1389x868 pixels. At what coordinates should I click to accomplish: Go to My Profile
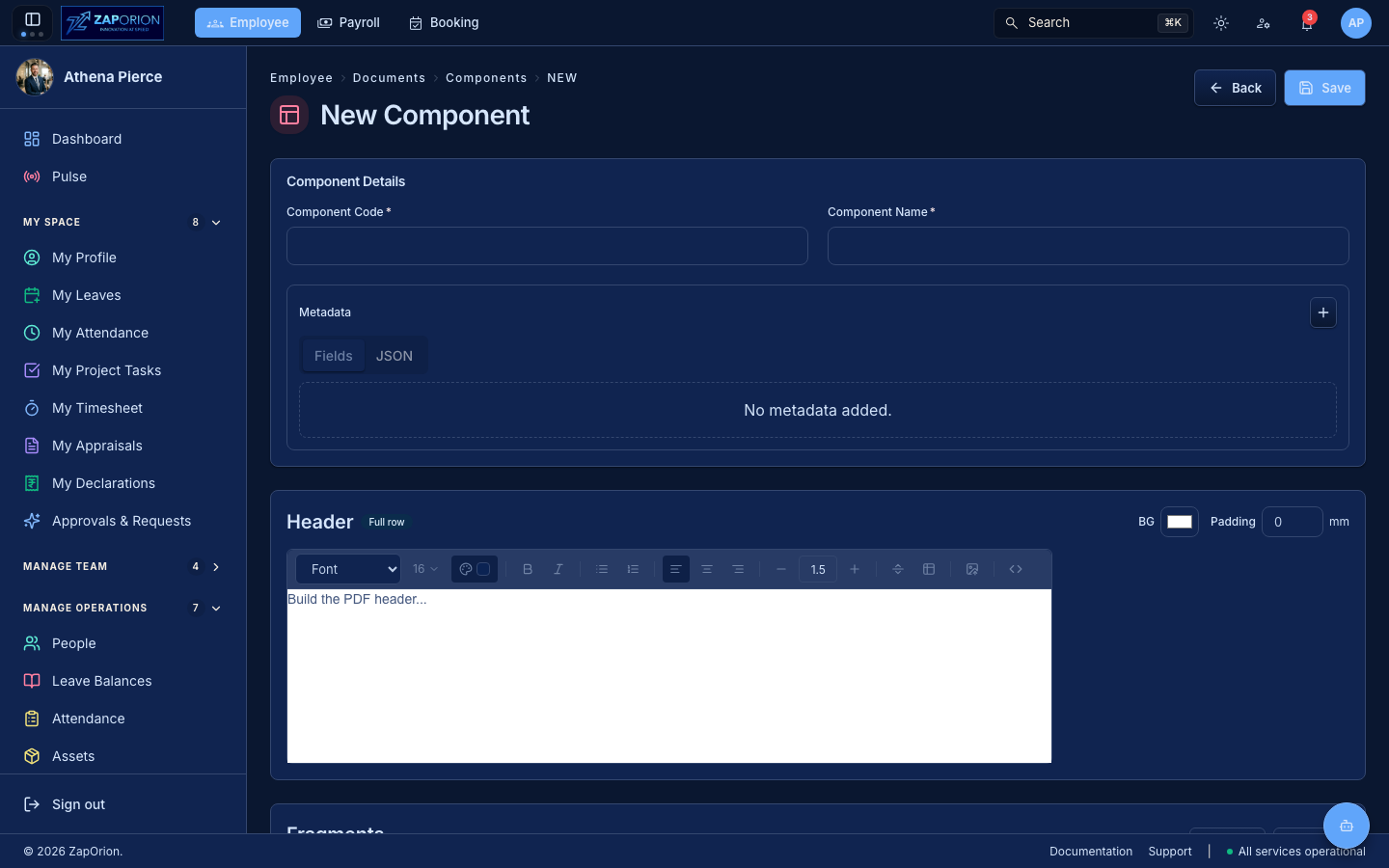pos(123,258)
